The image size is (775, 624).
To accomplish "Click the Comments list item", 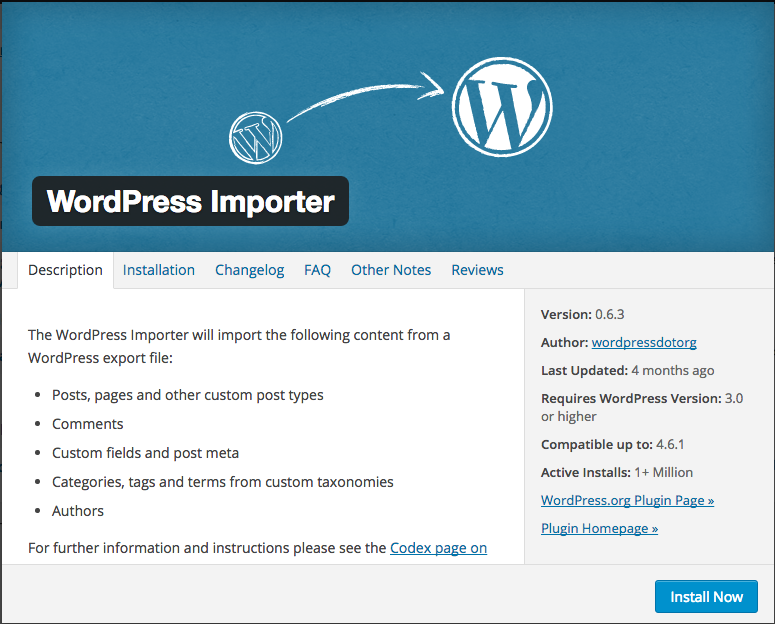I will coord(87,424).
